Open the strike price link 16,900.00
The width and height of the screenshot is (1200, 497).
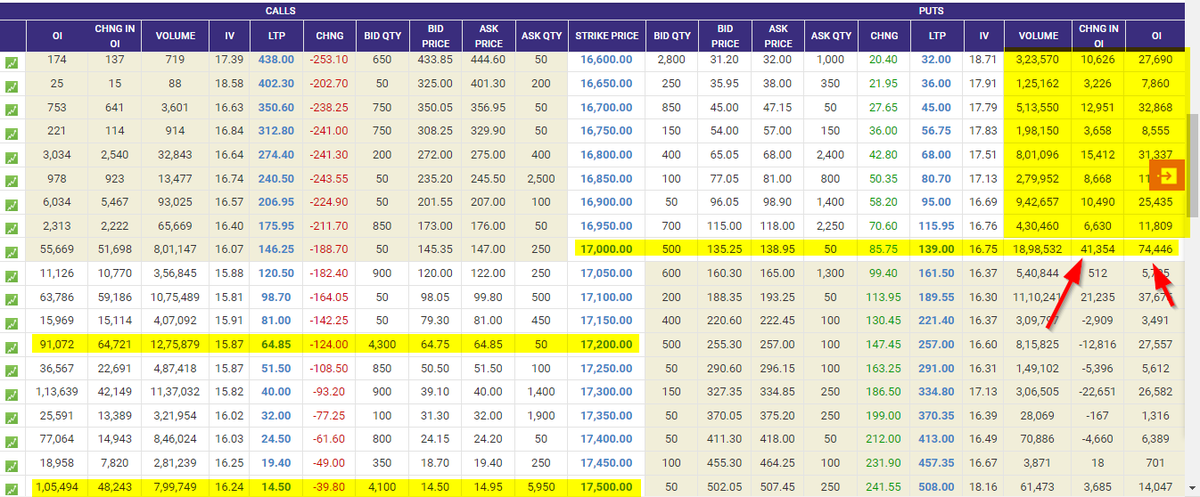click(x=606, y=202)
